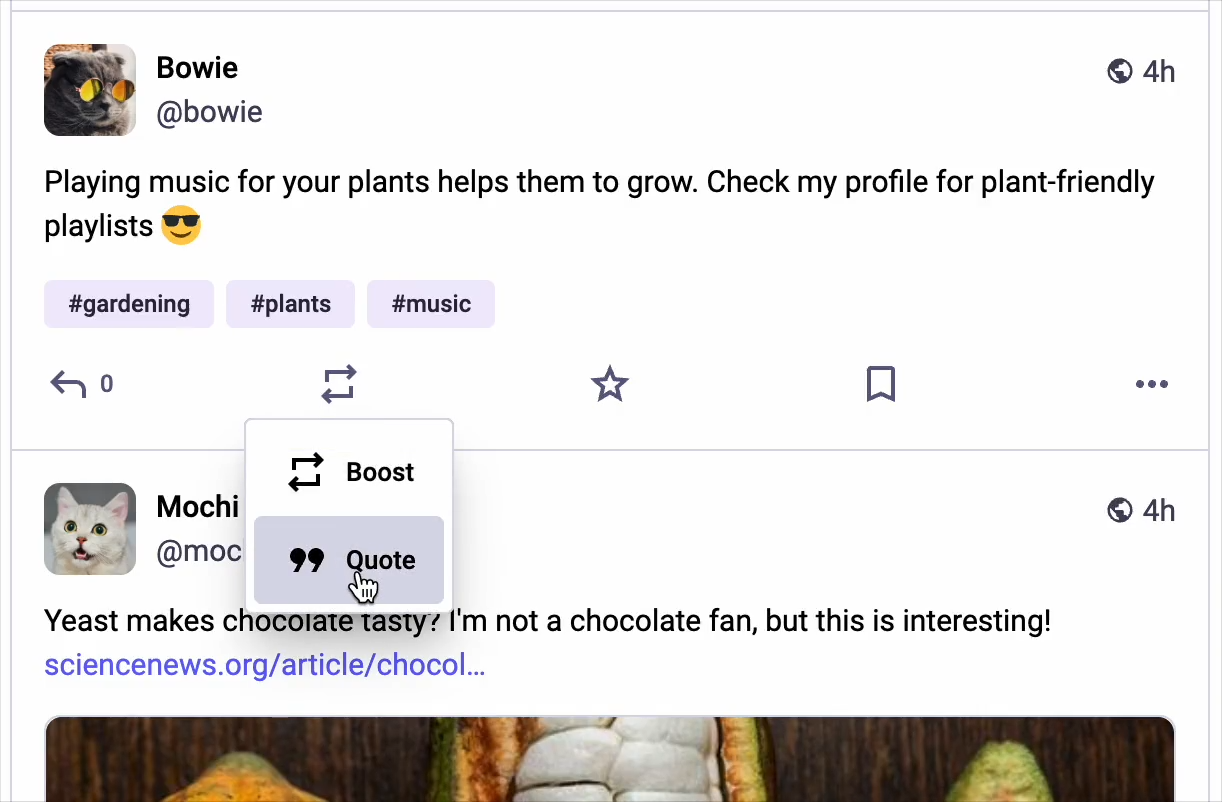Click the reply arrow icon on Bowie's post
1222x802 pixels.
69,384
